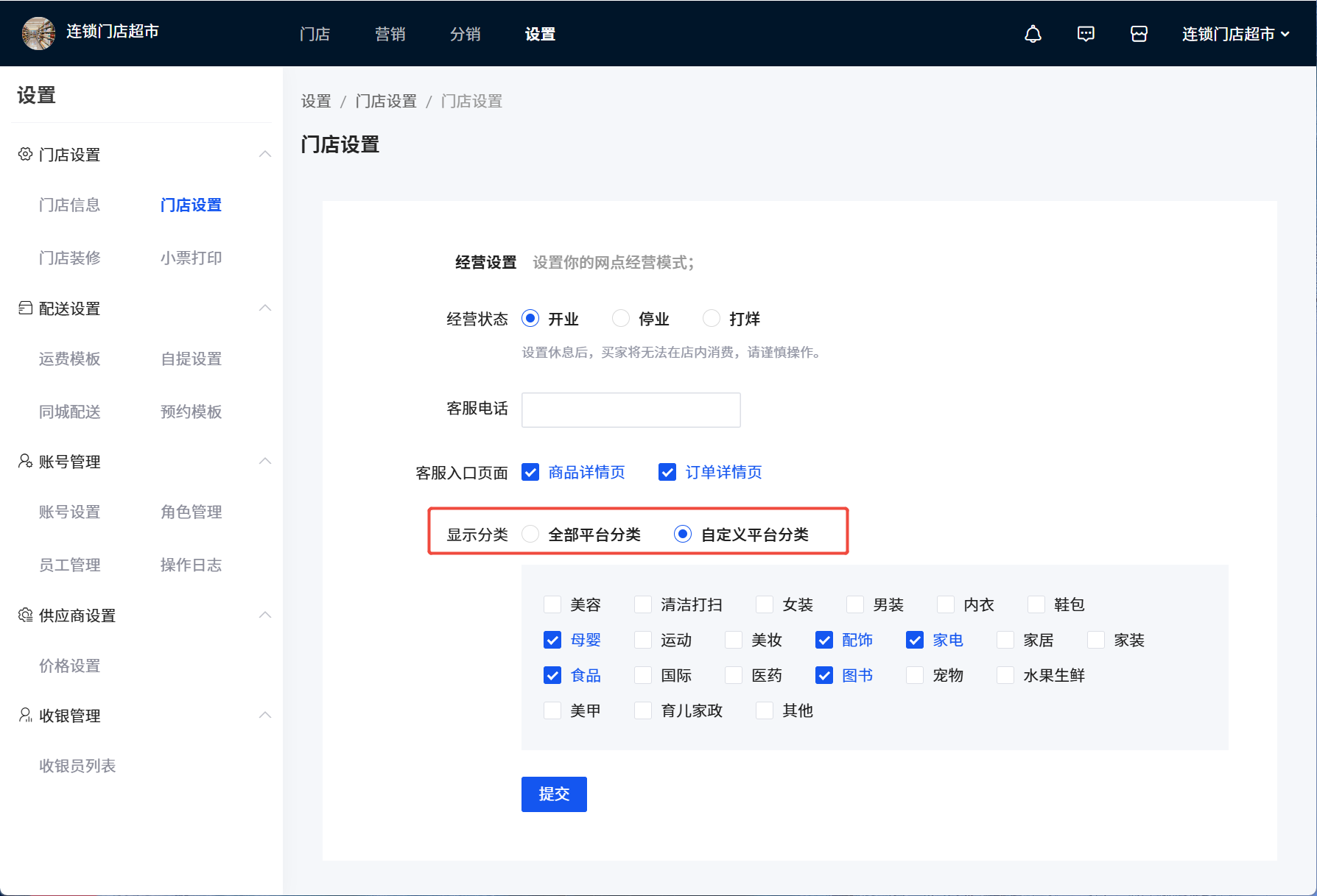Uncheck the 母婴 category checkbox
Viewport: 1317px width, 896px height.
[x=552, y=640]
